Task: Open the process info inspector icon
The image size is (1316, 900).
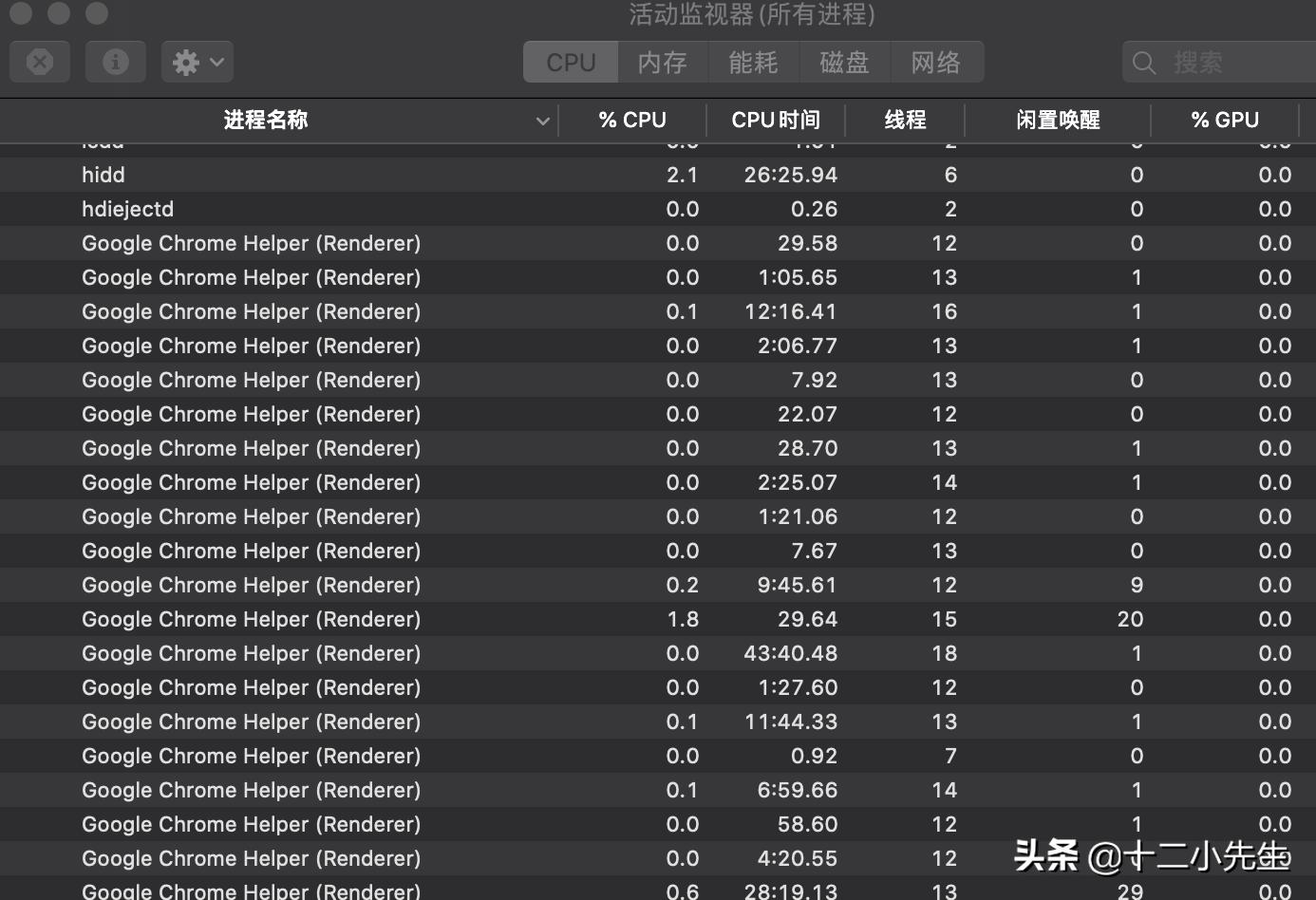Action: click(x=116, y=63)
